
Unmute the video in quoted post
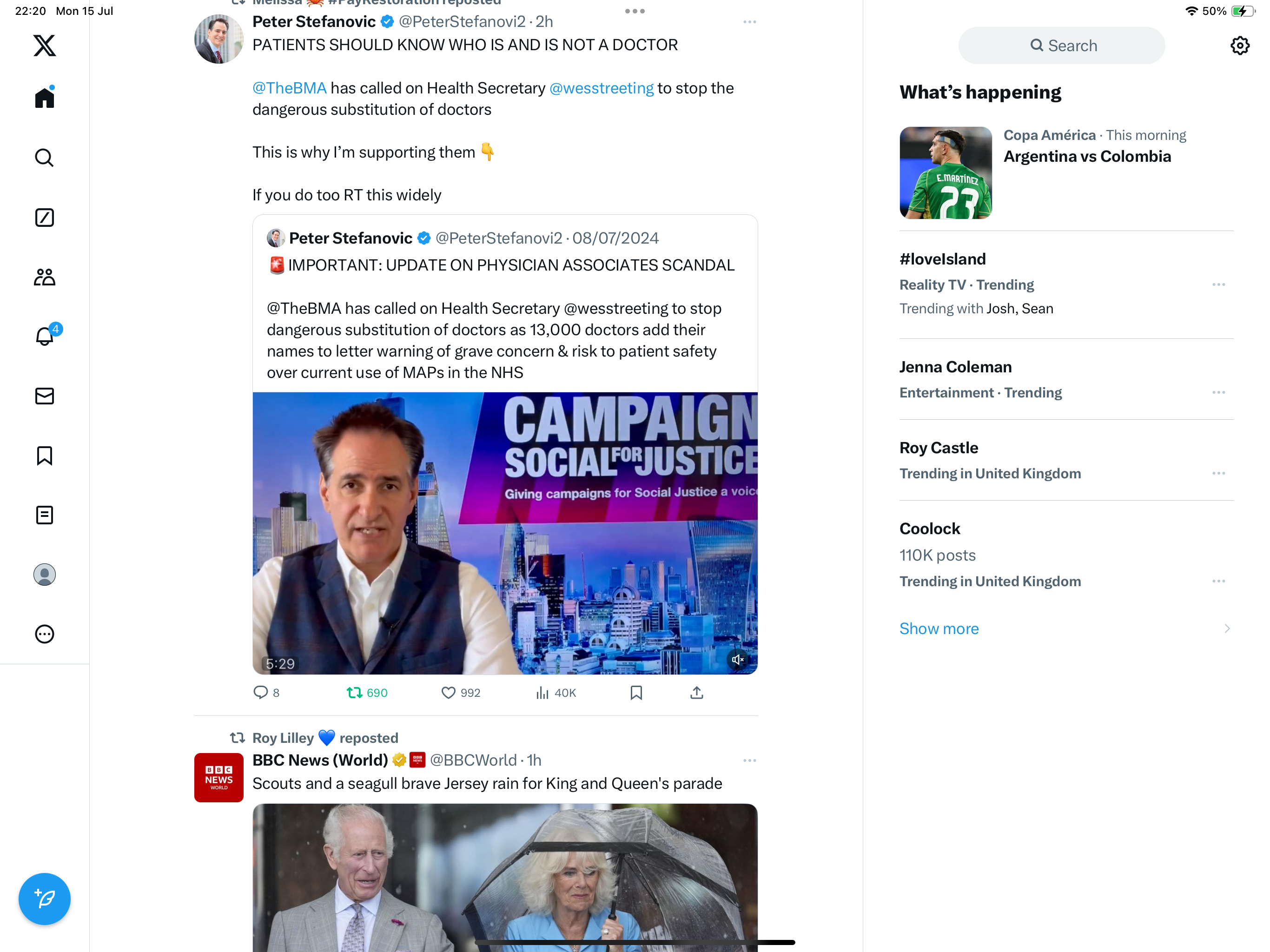[738, 659]
